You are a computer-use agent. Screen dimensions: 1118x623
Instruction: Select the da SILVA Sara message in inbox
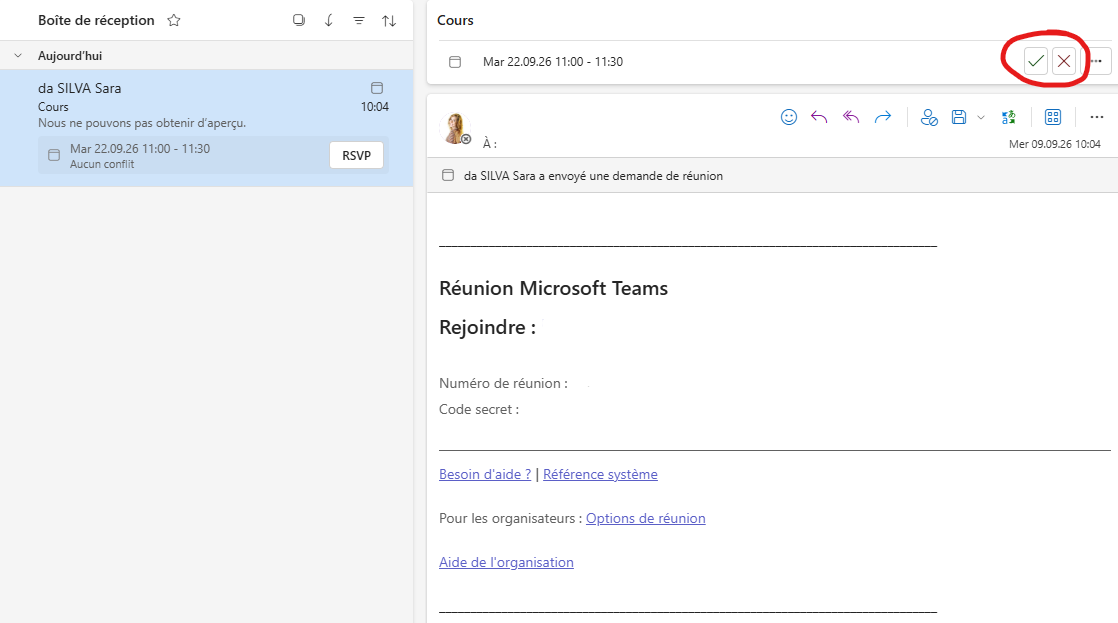[207, 128]
